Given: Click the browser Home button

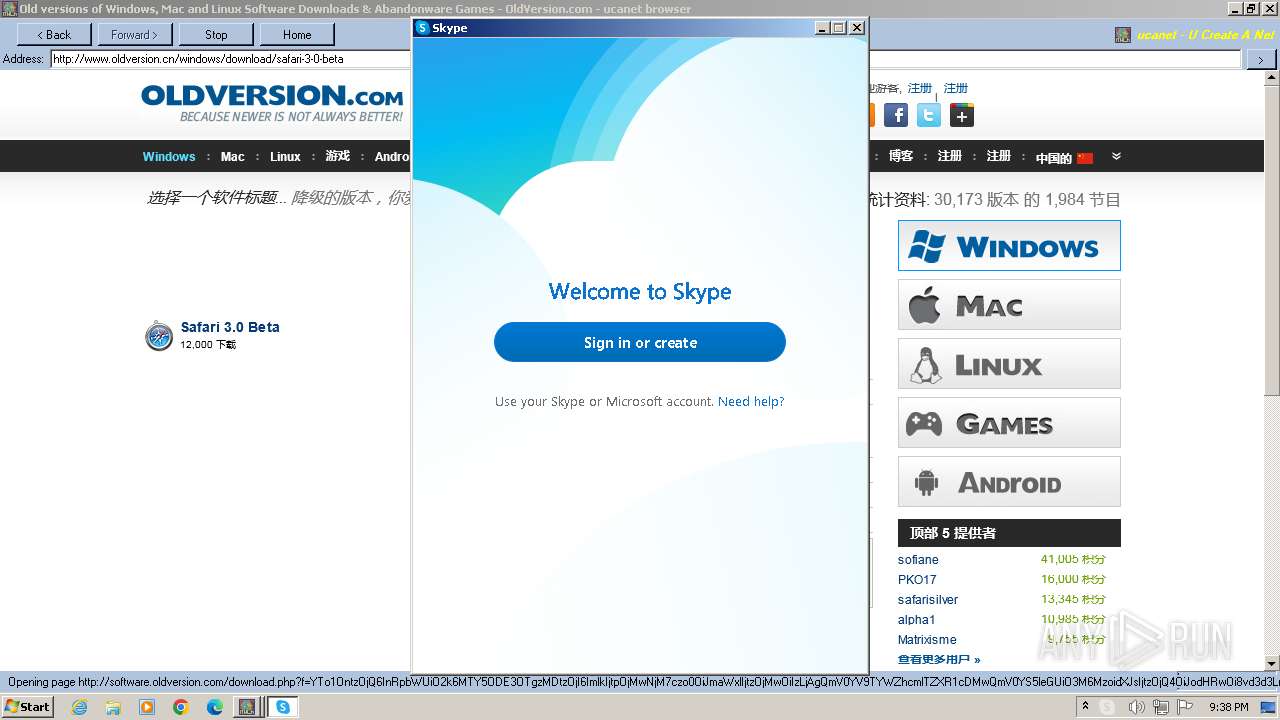Looking at the screenshot, I should coord(297,34).
